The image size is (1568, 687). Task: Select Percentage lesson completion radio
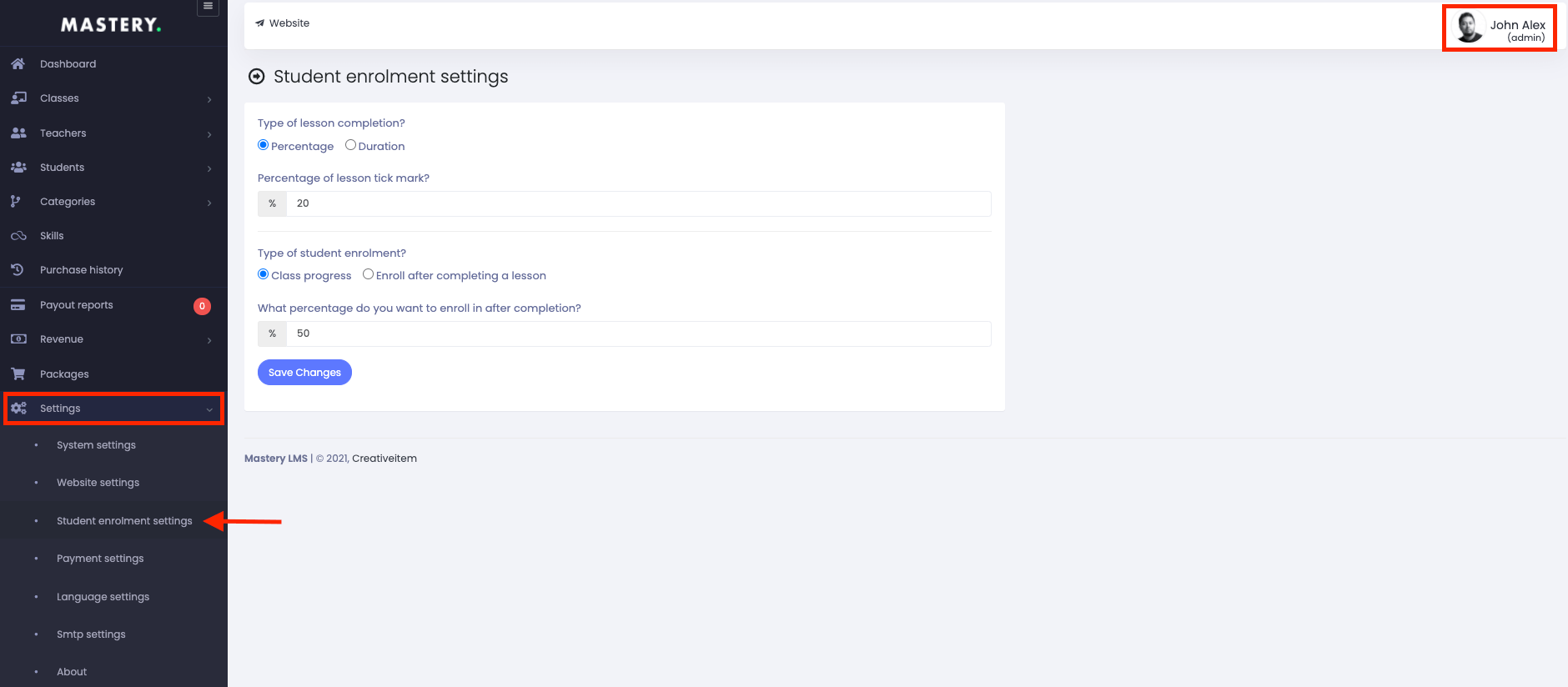264,145
